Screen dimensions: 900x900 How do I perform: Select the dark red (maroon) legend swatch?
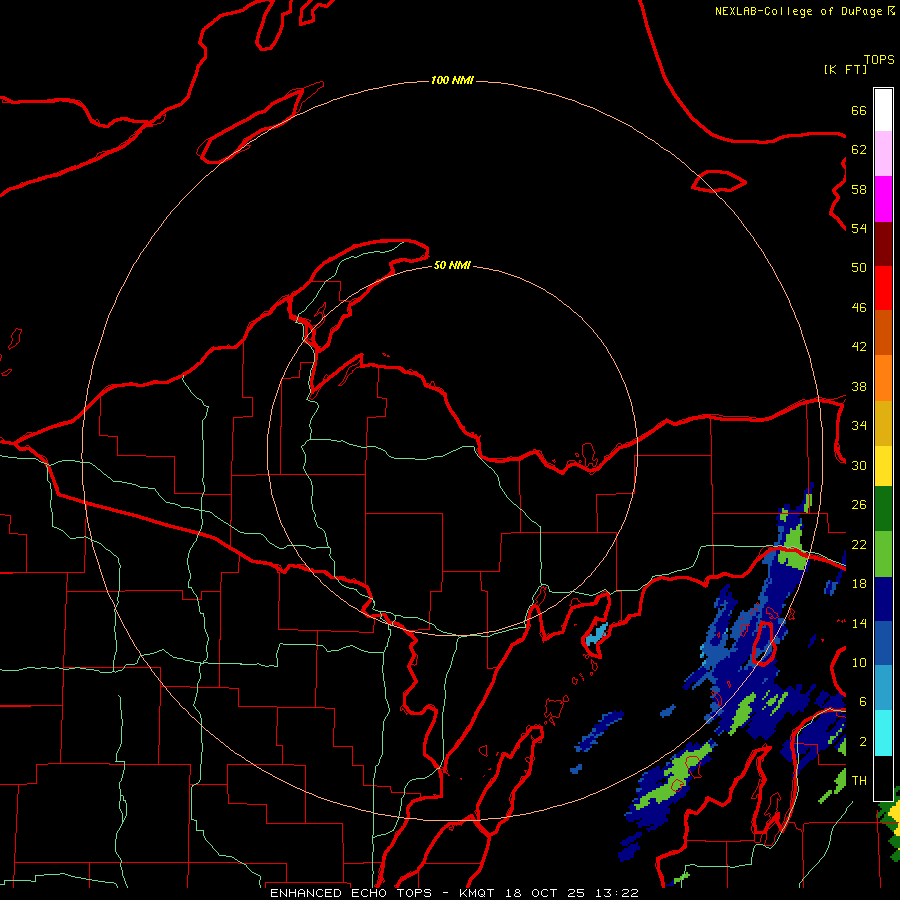(883, 244)
